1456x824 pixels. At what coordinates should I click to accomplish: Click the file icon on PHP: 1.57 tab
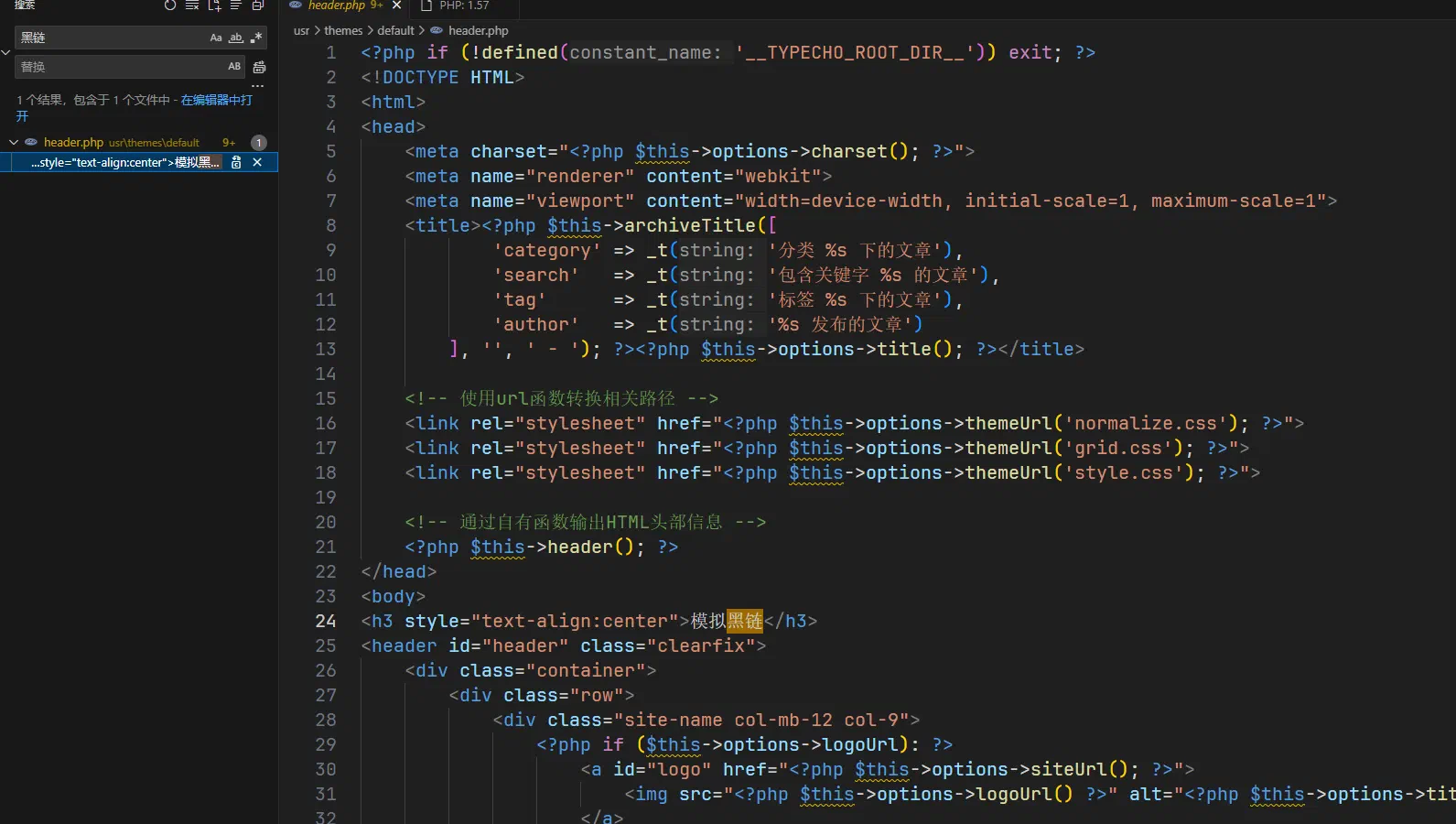pos(426,5)
